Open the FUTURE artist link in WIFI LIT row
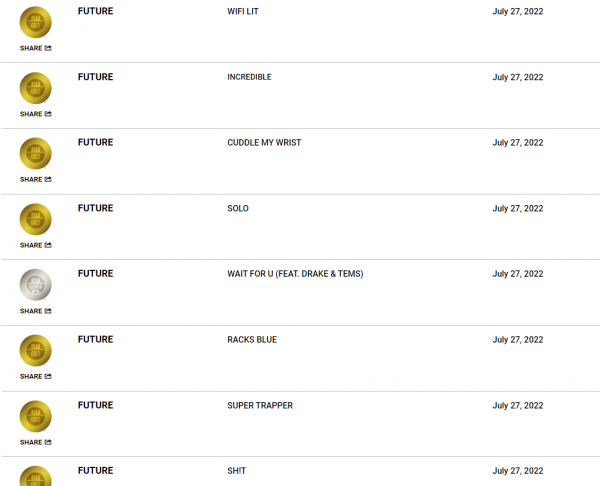The image size is (600, 486). (96, 11)
